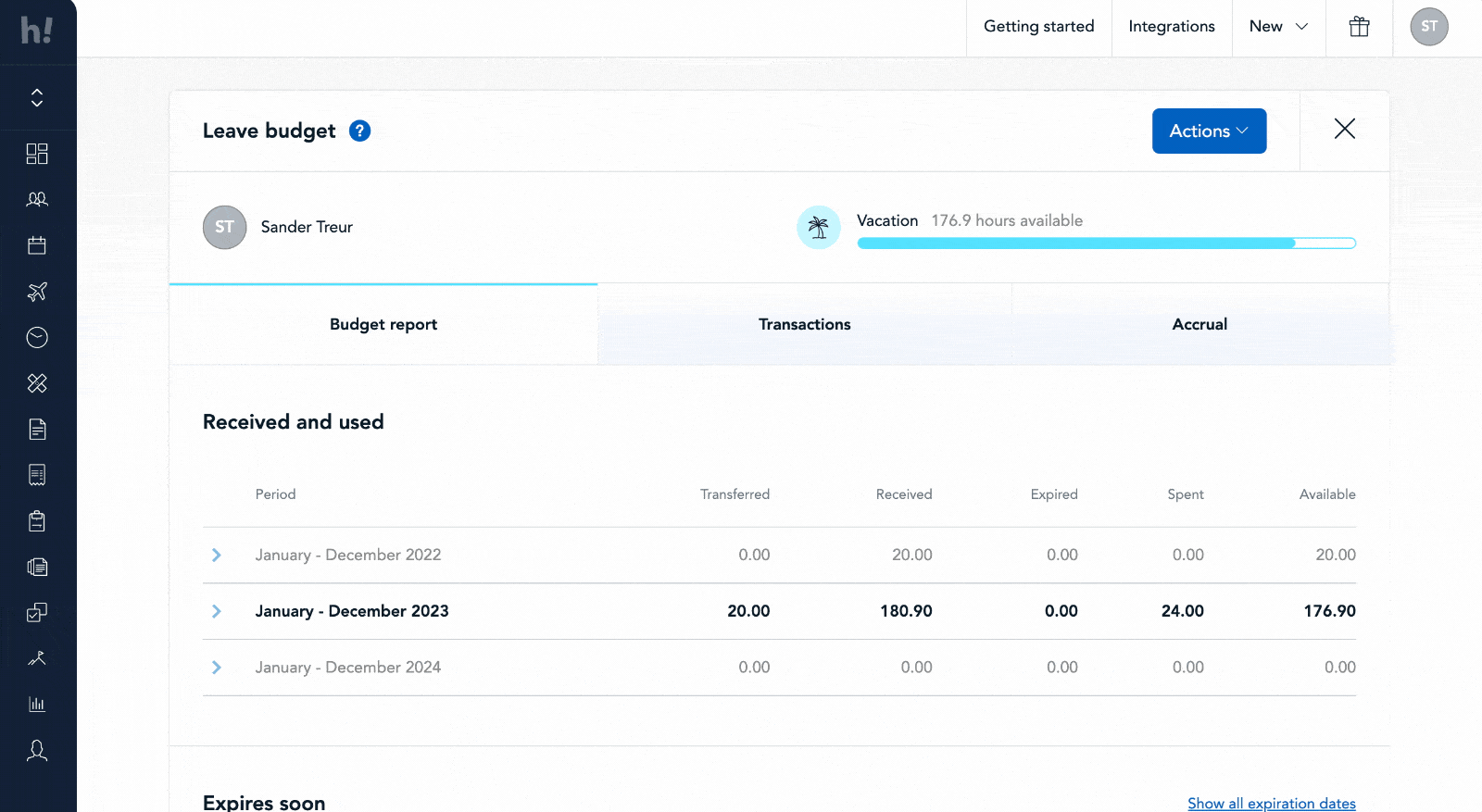This screenshot has height=812, width=1482.
Task: Open the airplane leave icon in sidebar
Action: click(37, 292)
